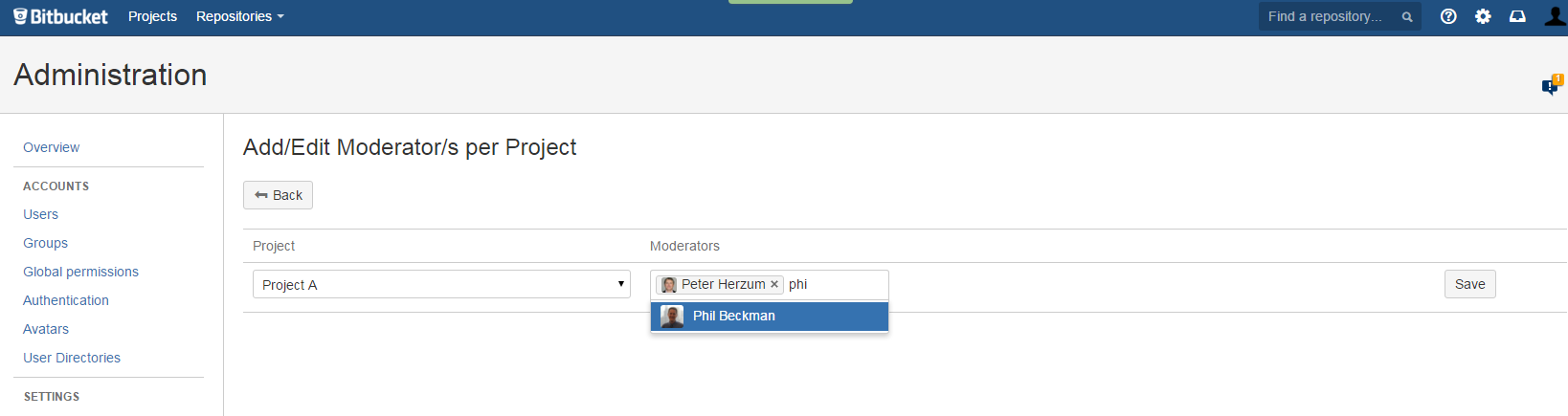Click the Bitbucket logo
Screen dimensions: 1568x416
coord(60,16)
